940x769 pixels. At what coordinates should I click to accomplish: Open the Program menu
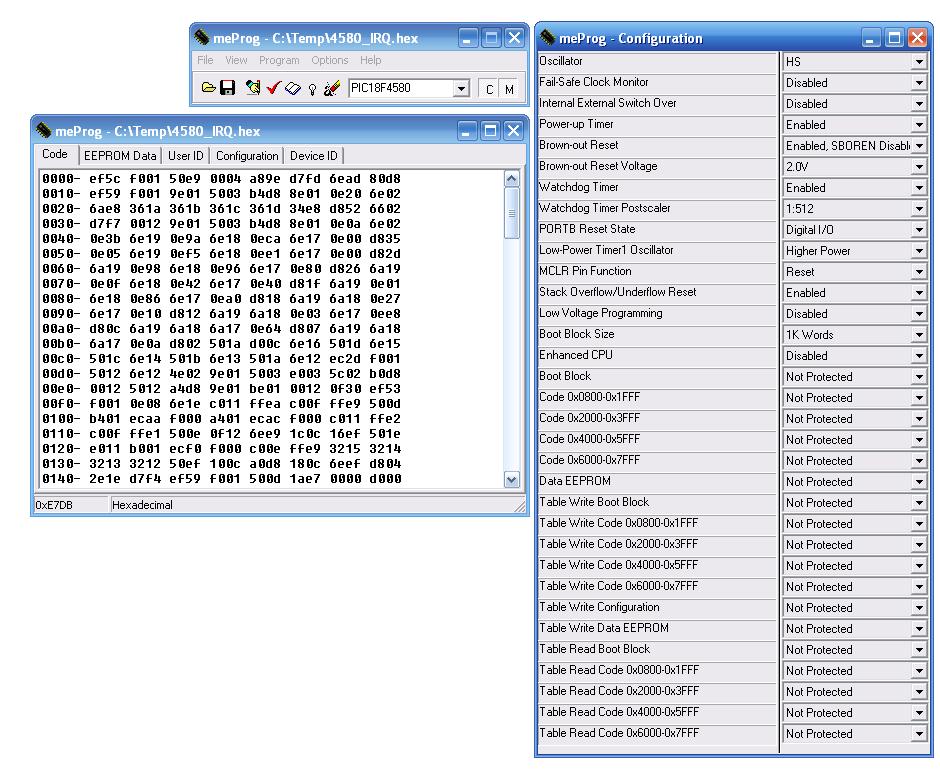pos(279,60)
